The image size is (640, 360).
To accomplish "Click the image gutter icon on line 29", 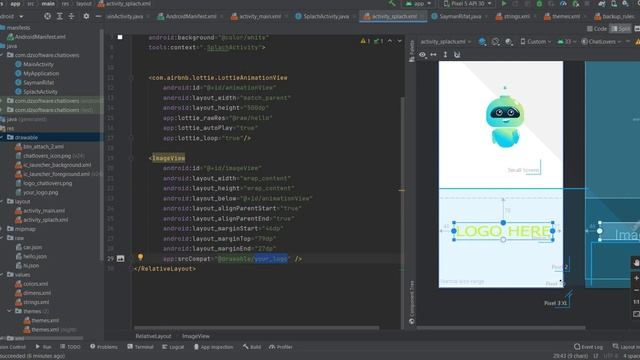I will pos(120,258).
